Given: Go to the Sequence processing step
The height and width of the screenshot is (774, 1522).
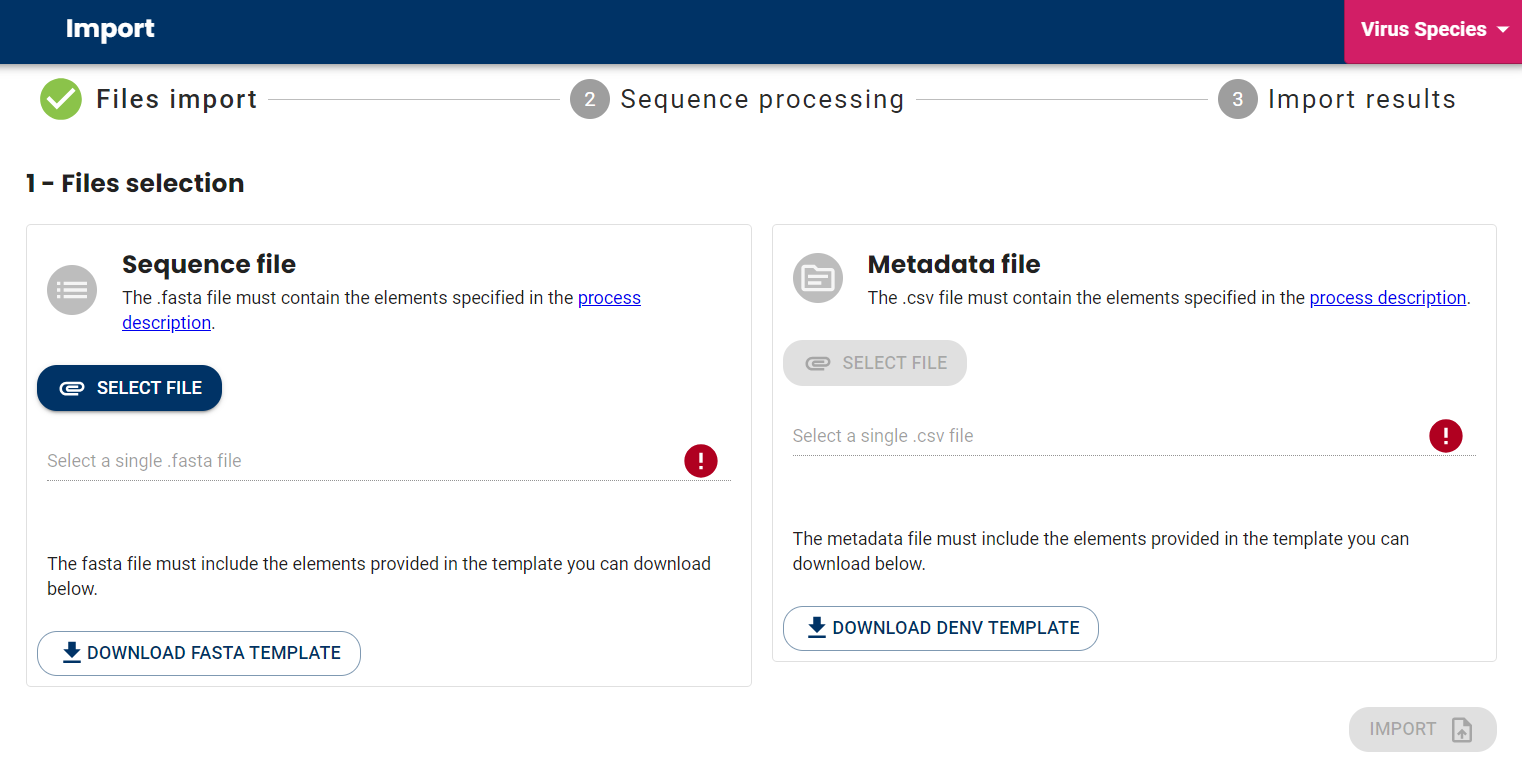Looking at the screenshot, I should tap(761, 99).
